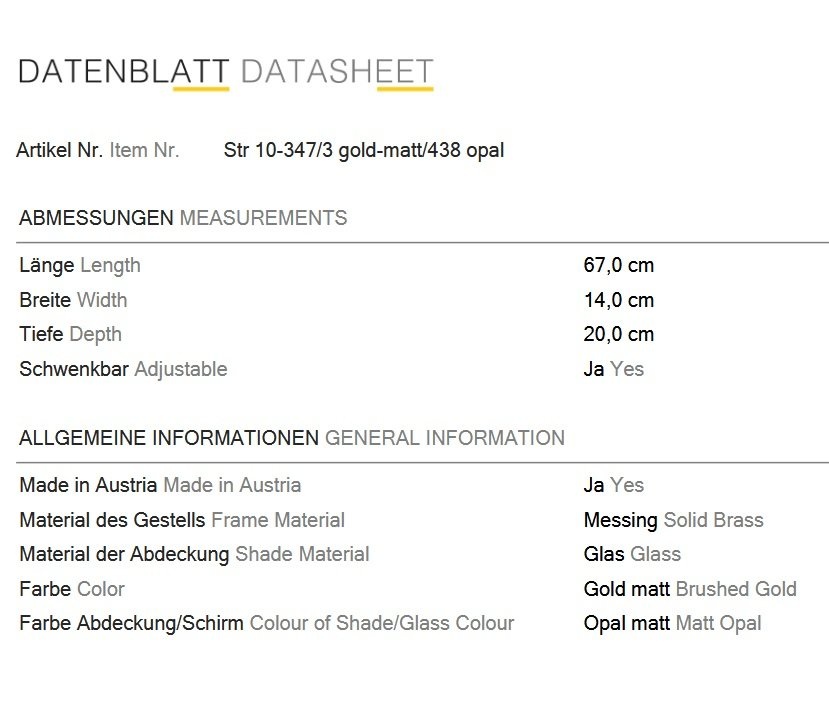The image size is (829, 709).
Task: Click the Ja Yes value for Schwenkbar
Action: [614, 369]
